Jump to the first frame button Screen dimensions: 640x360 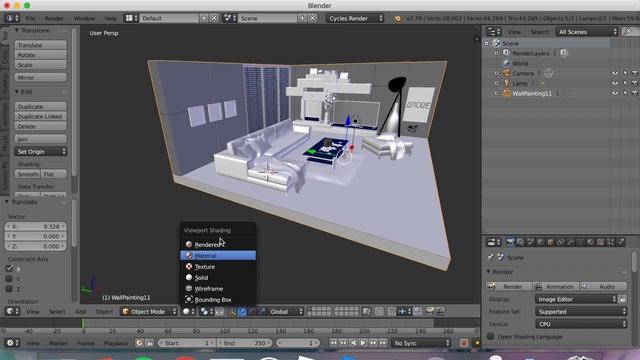(x=333, y=343)
